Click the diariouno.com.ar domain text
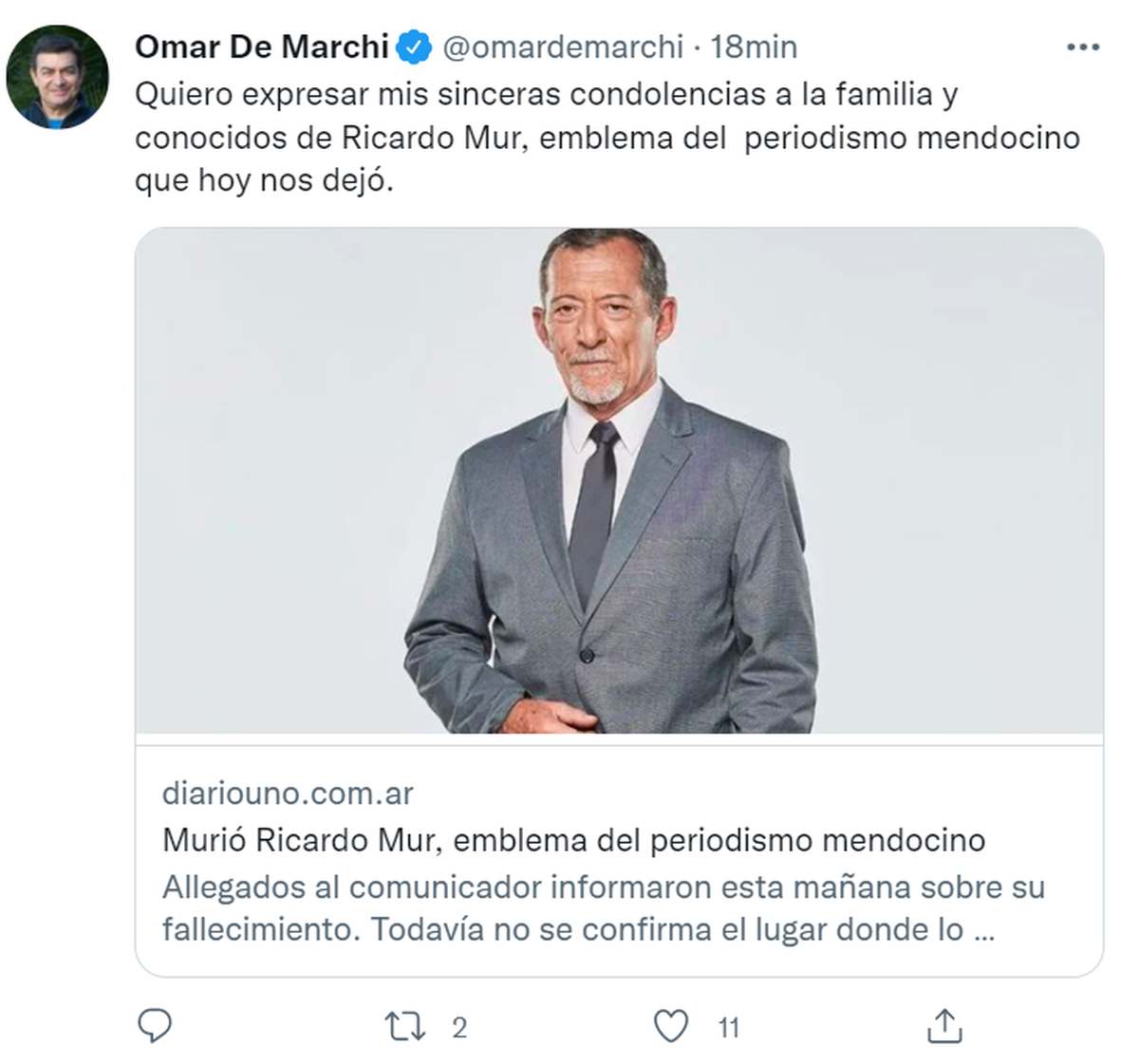This screenshot has width=1139, height=1064. click(x=288, y=793)
